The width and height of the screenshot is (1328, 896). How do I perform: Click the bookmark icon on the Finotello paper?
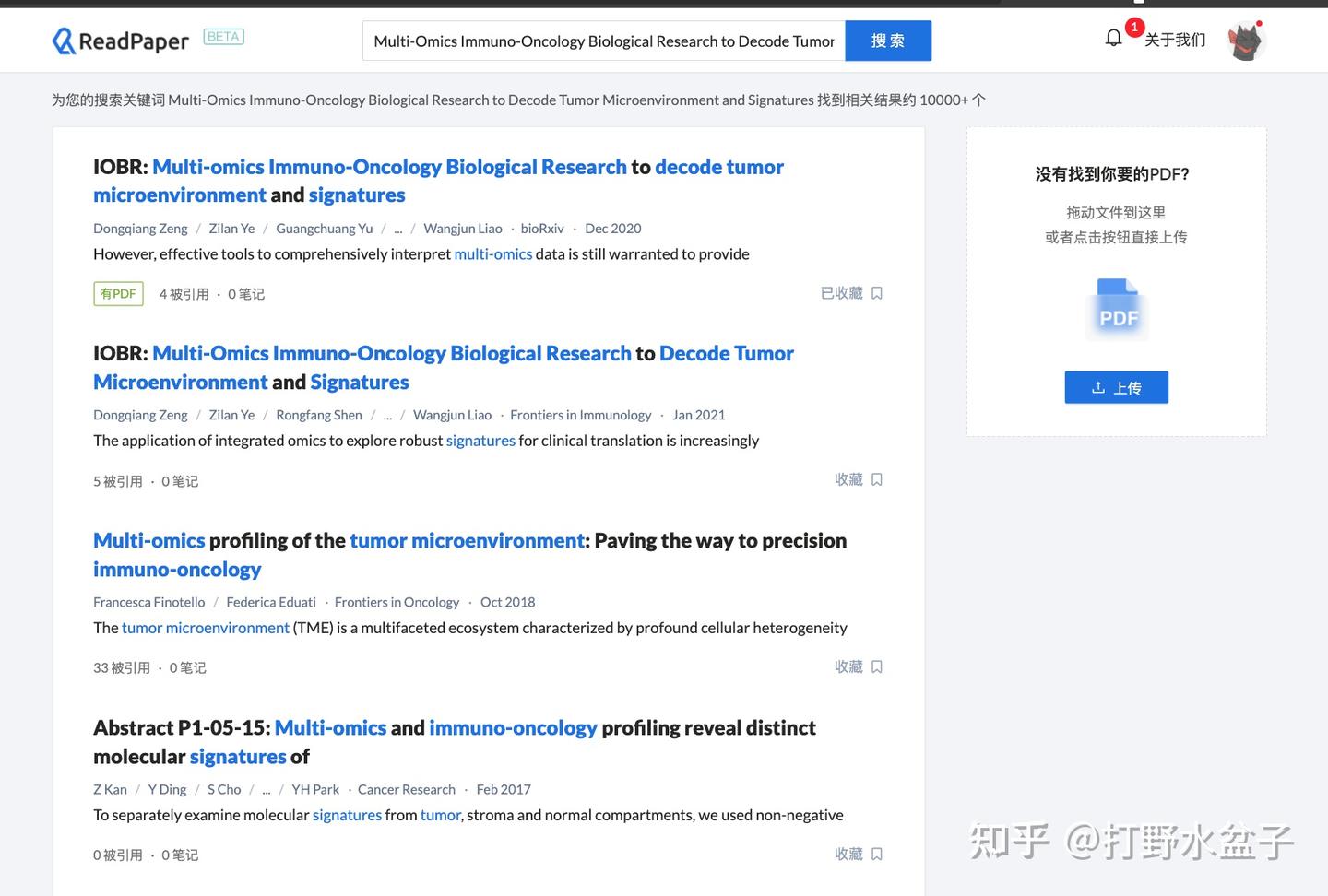pyautogui.click(x=876, y=666)
